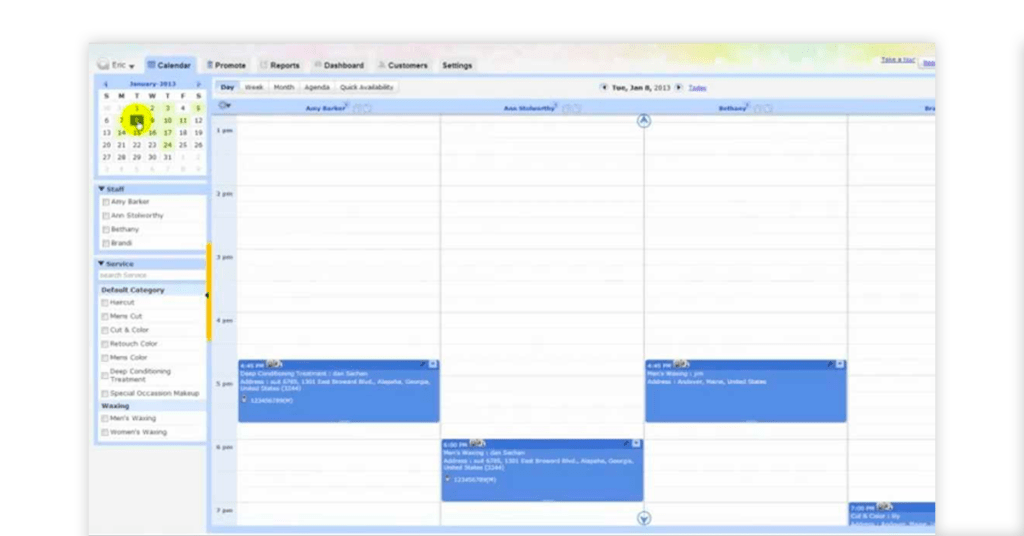Select January 24 in the mini calendar
This screenshot has height=536, width=1024.
coord(168,145)
